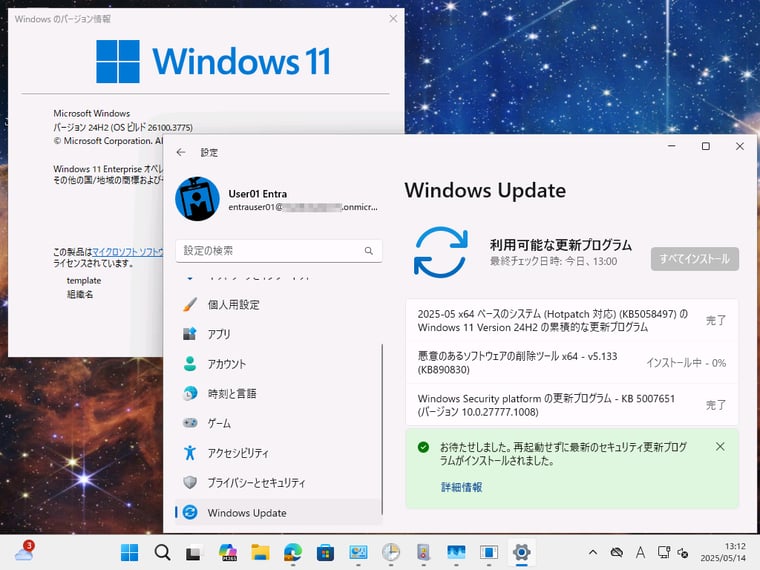Open the Windows Start menu
The image size is (760, 570).
[129, 552]
